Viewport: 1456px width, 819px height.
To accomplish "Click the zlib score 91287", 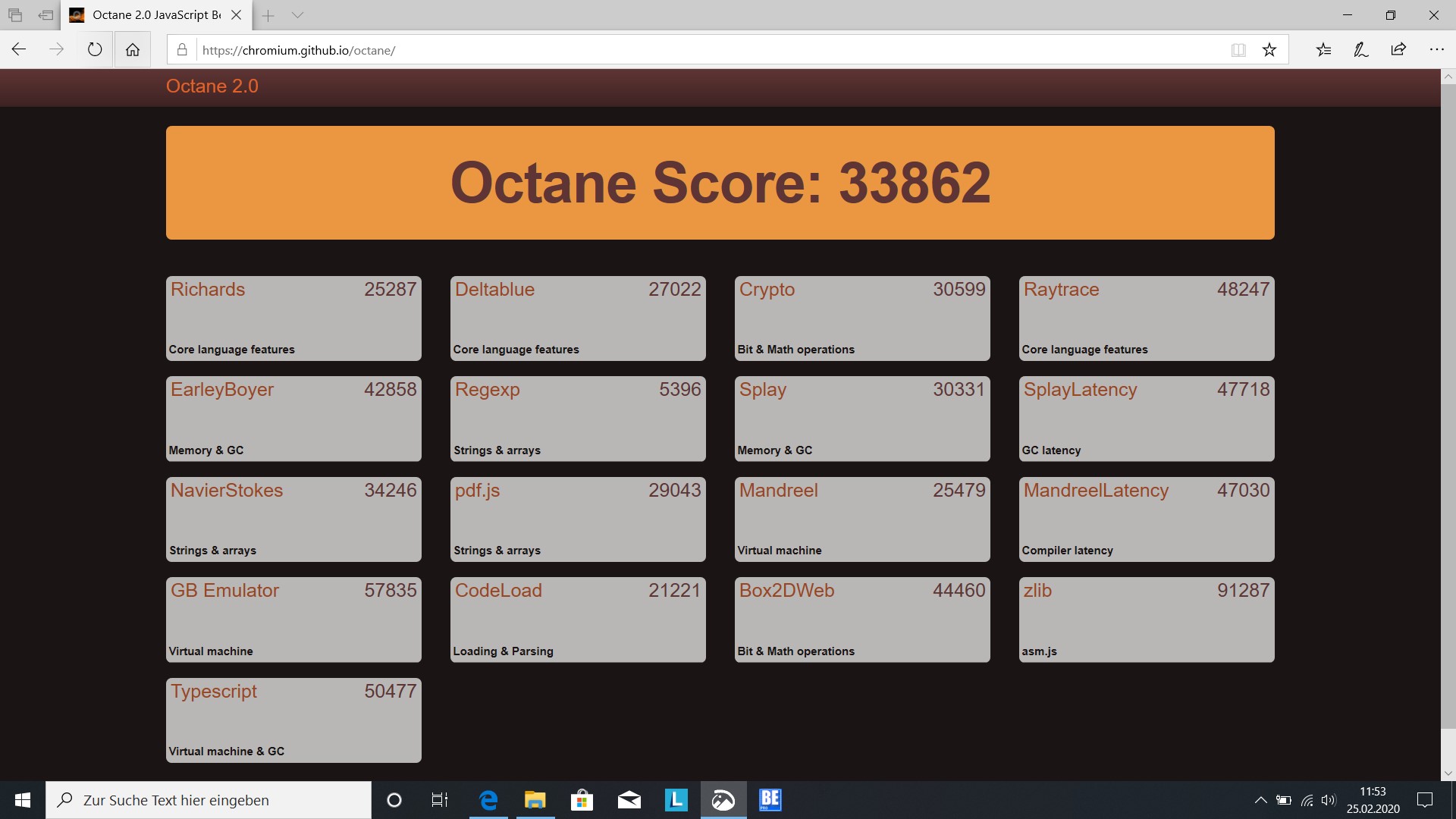I will [x=1244, y=591].
